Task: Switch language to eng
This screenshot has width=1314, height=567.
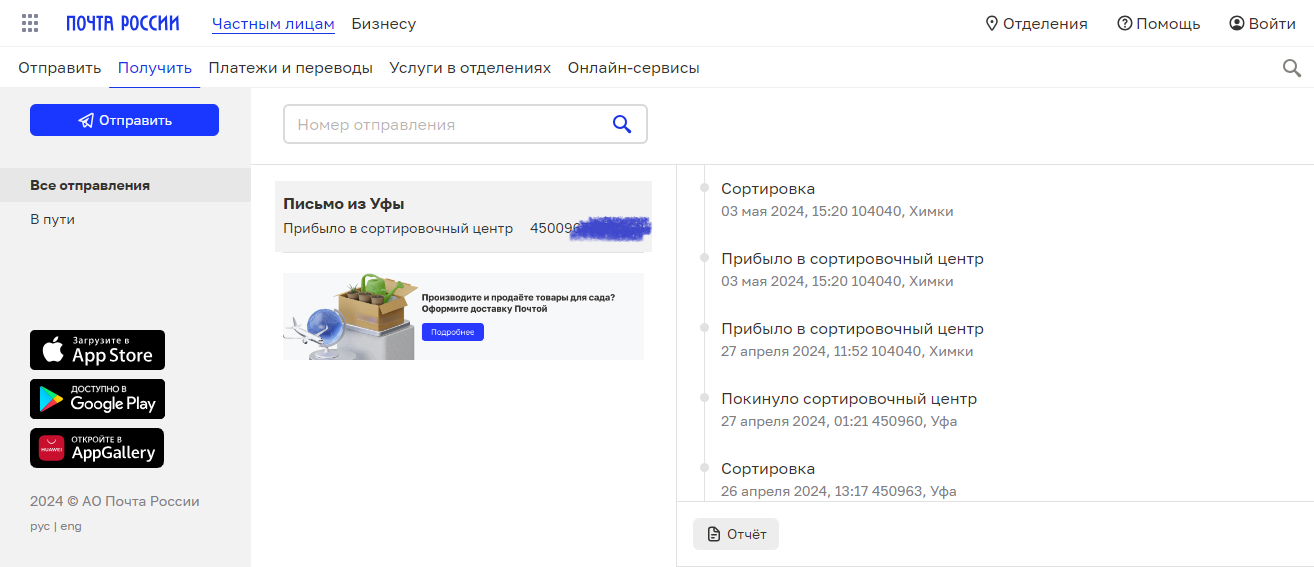Action: tap(71, 527)
